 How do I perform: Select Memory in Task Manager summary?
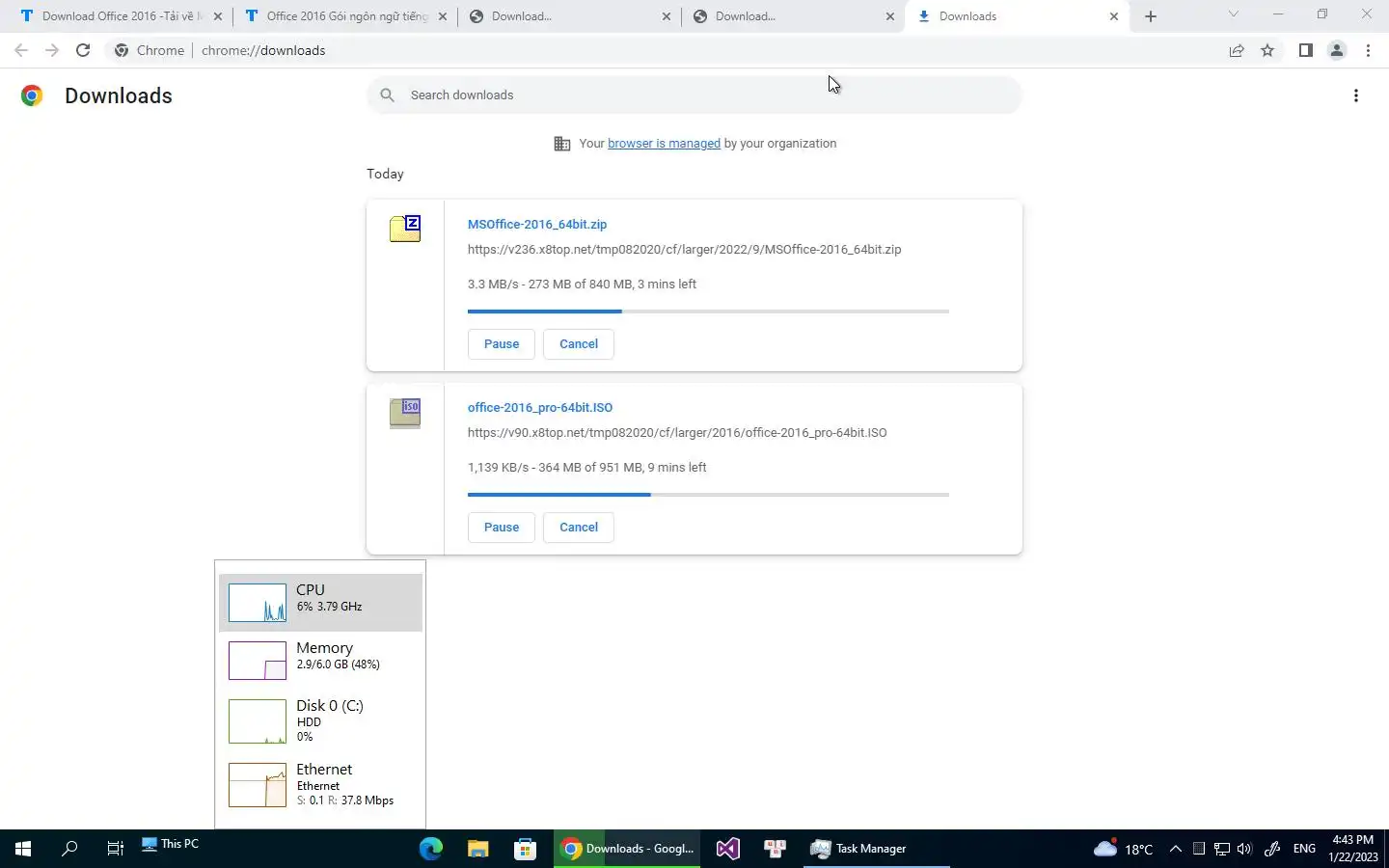pyautogui.click(x=320, y=661)
